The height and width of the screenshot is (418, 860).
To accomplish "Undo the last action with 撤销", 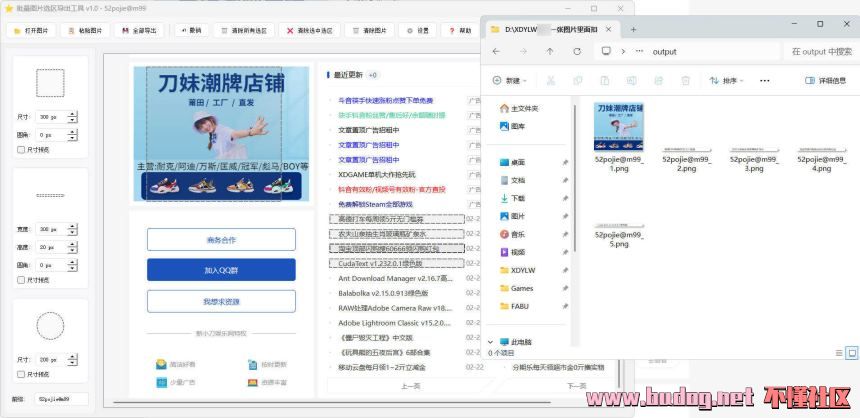I will (191, 31).
